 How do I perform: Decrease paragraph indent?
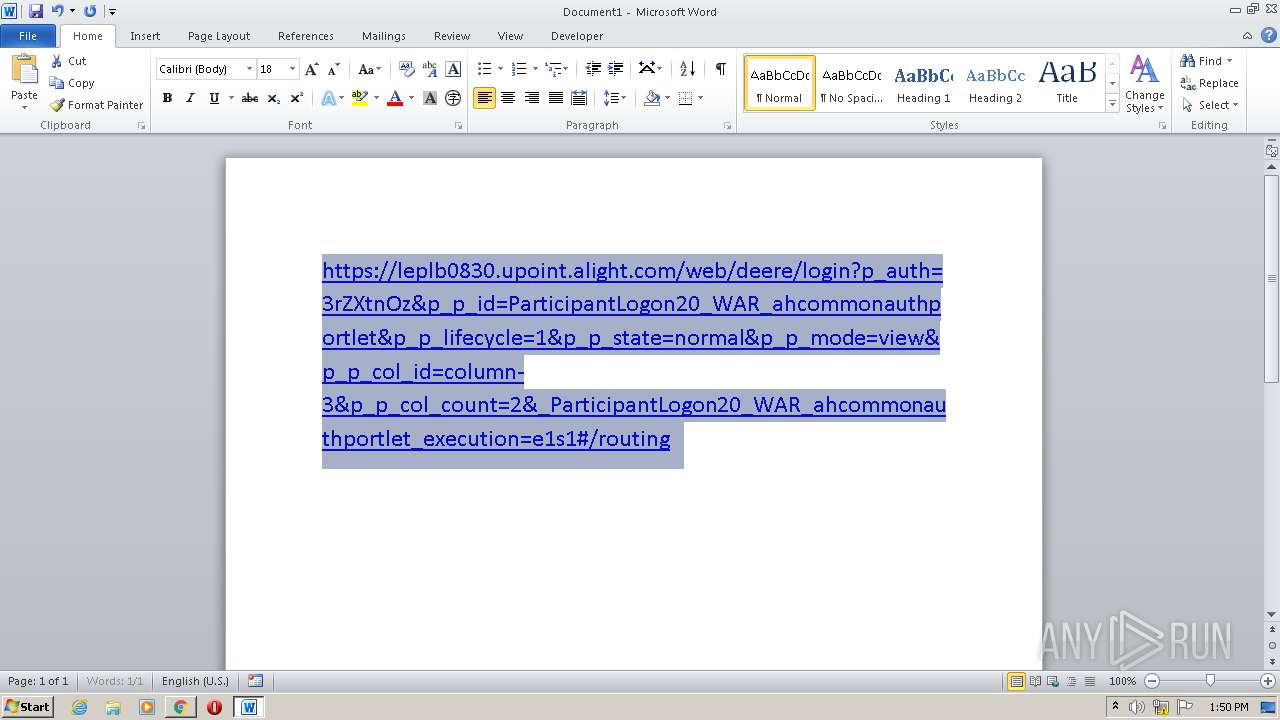(x=593, y=69)
